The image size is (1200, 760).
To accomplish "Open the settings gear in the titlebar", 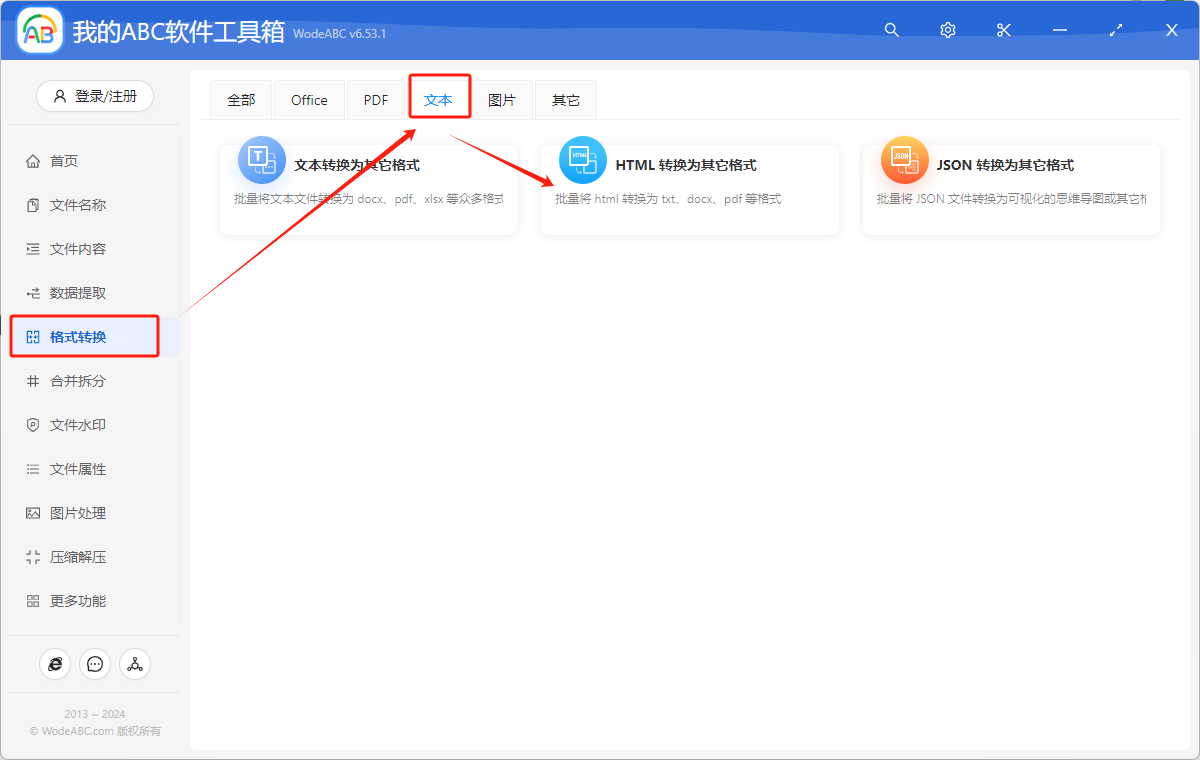I will pos(947,30).
